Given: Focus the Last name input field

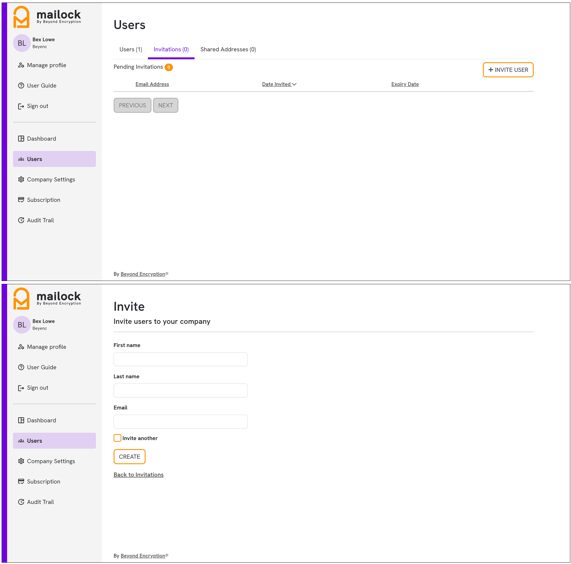Looking at the screenshot, I should pyautogui.click(x=181, y=390).
